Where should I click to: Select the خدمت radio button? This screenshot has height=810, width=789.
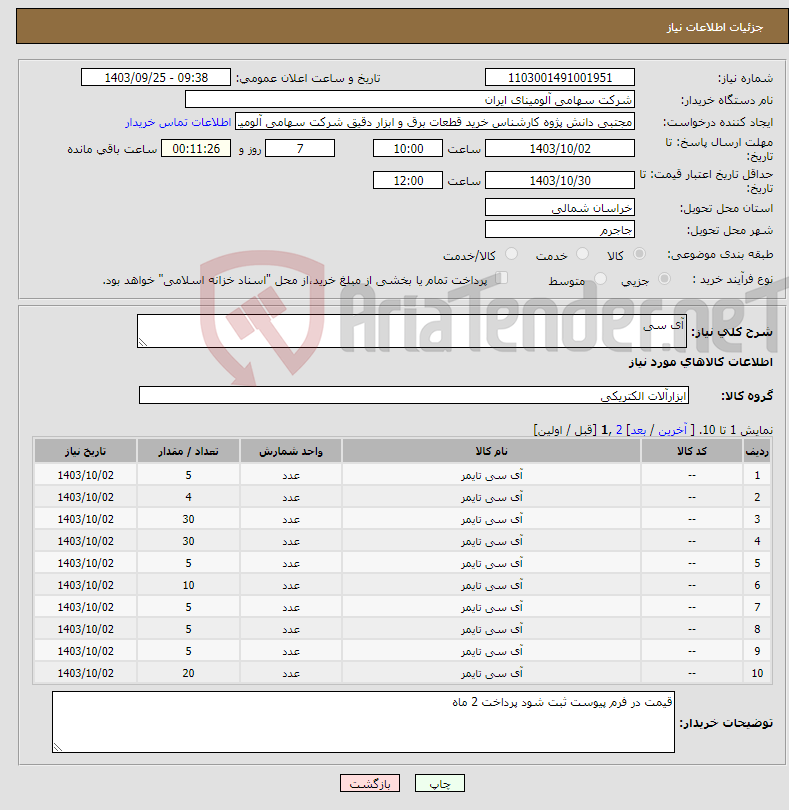click(582, 254)
